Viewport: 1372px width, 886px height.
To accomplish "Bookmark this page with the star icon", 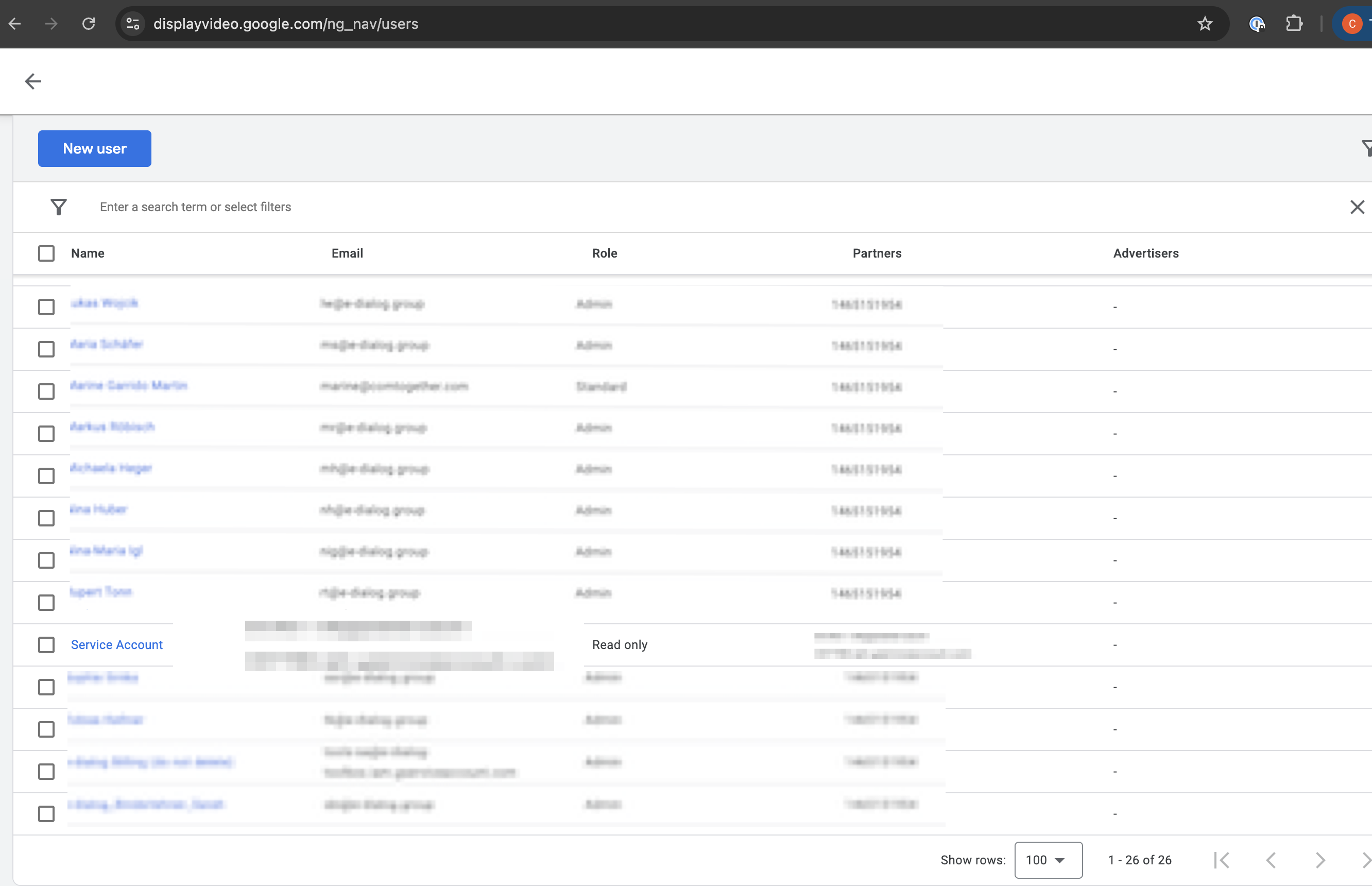I will (1205, 24).
